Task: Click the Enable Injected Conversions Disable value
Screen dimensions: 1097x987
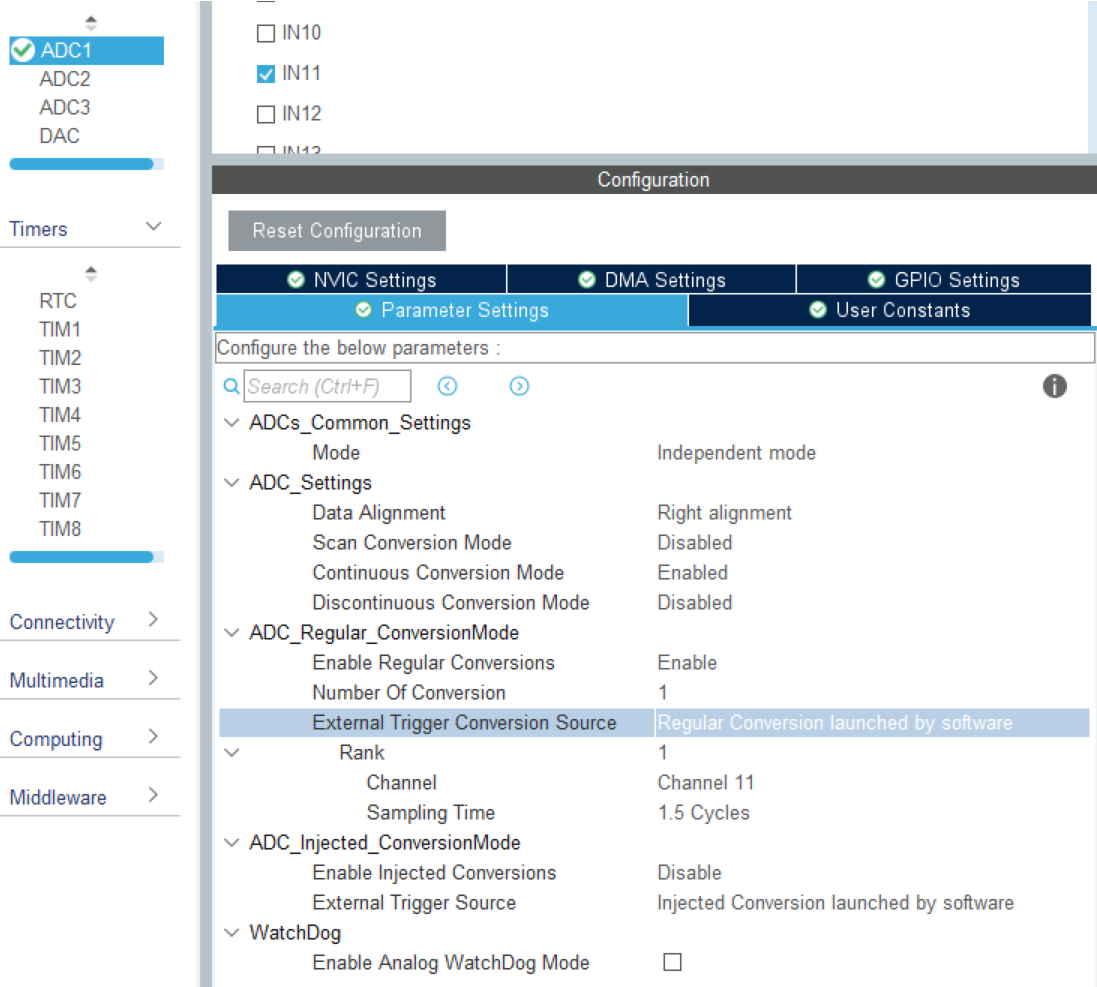Action: coord(689,873)
